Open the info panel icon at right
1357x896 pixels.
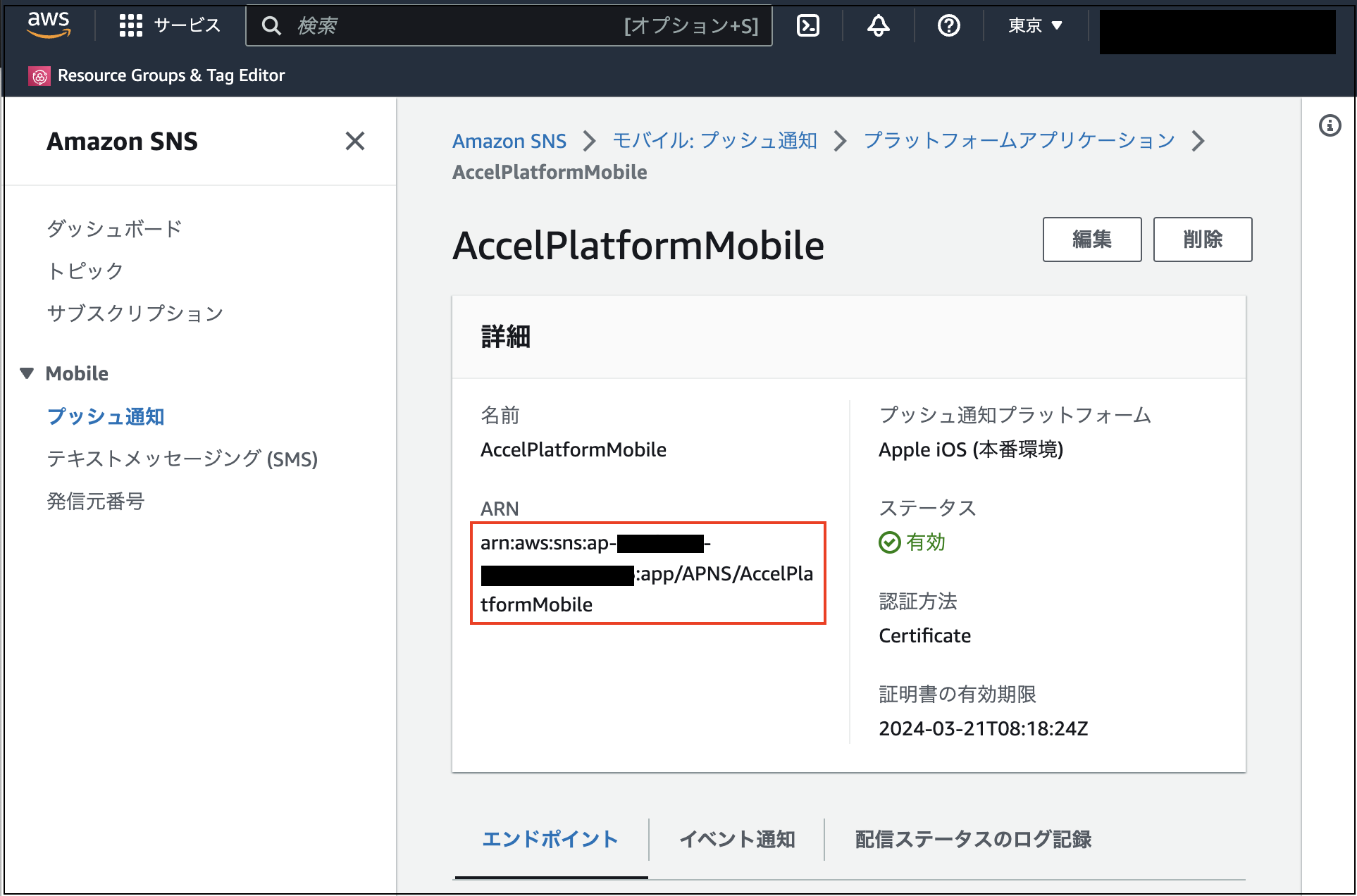[x=1330, y=126]
